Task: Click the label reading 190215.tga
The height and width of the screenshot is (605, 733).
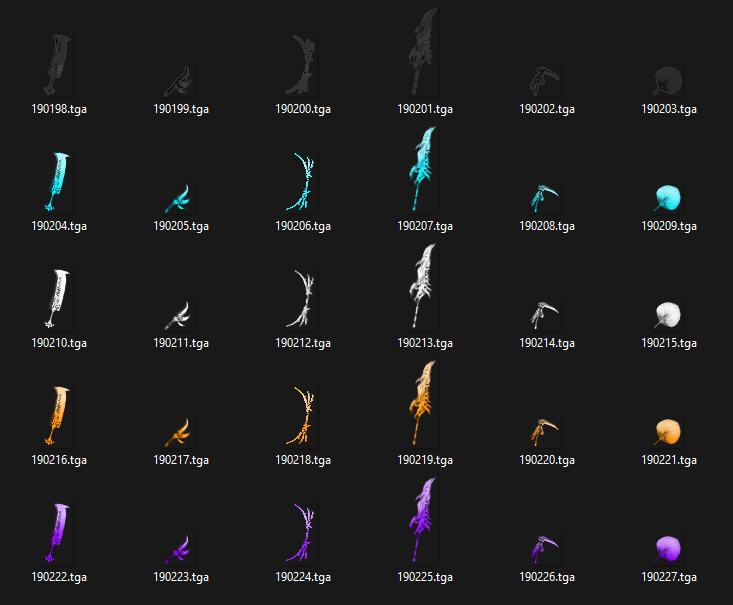Action: click(x=669, y=343)
